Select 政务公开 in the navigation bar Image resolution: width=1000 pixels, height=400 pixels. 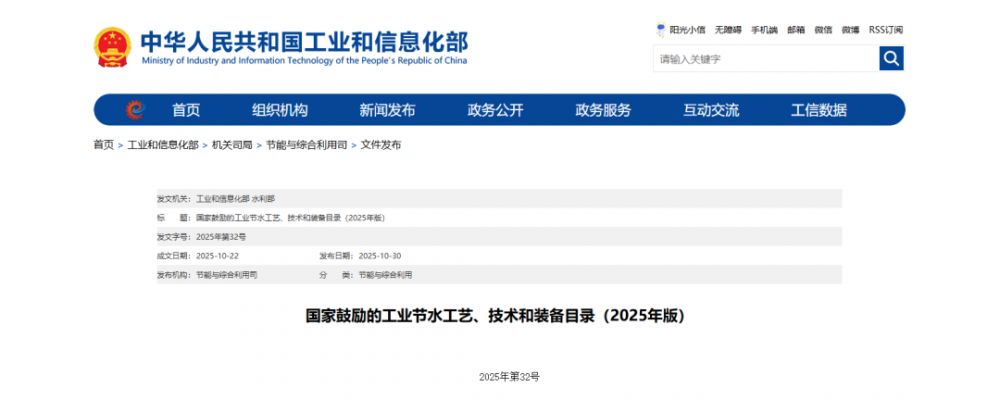tap(495, 110)
